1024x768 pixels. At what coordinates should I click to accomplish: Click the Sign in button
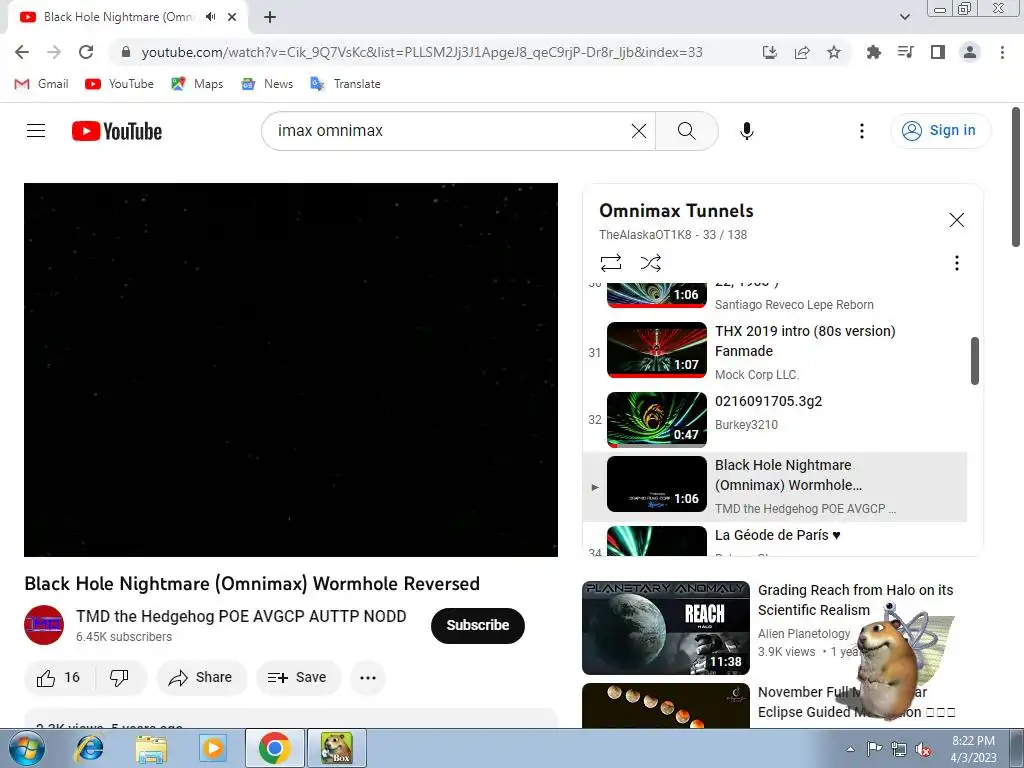pos(940,131)
